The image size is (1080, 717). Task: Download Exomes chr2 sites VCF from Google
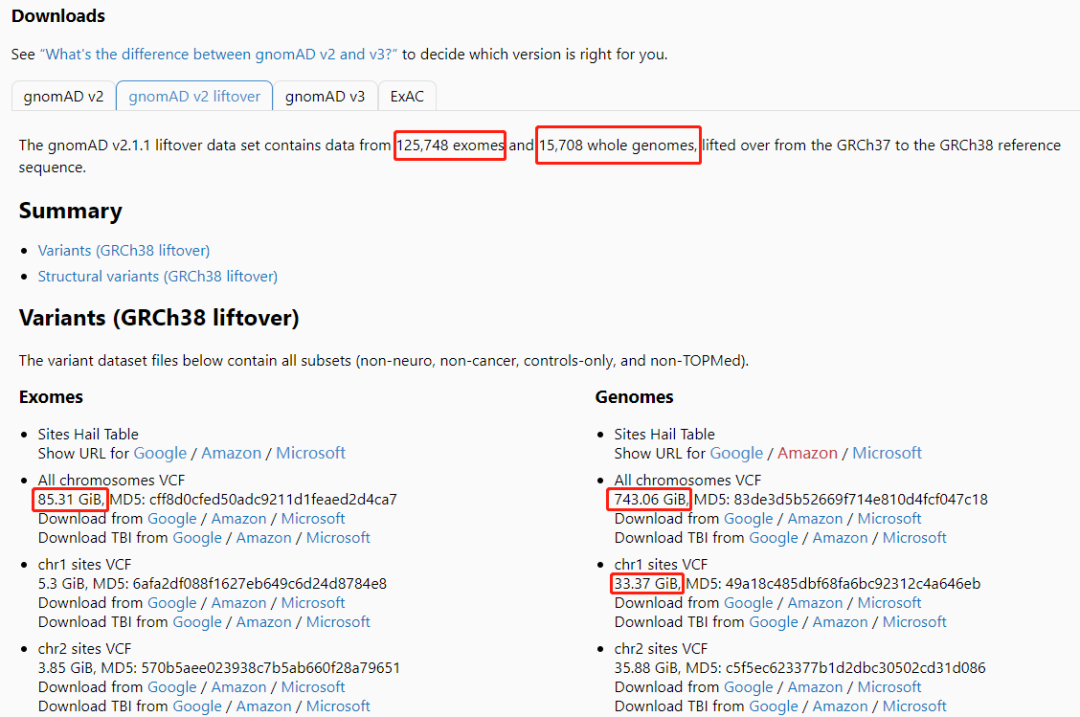click(x=172, y=687)
